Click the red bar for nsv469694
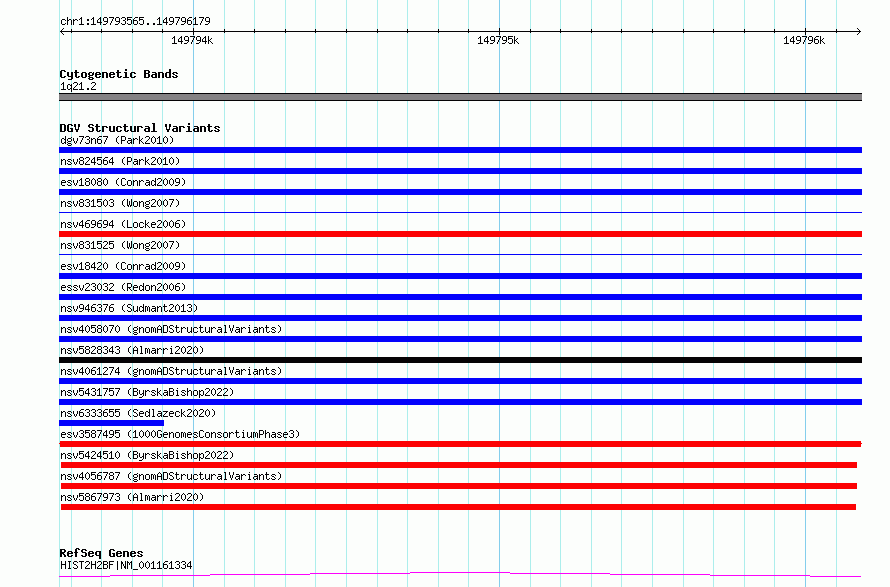Image resolution: width=890 pixels, height=587 pixels. [460, 234]
